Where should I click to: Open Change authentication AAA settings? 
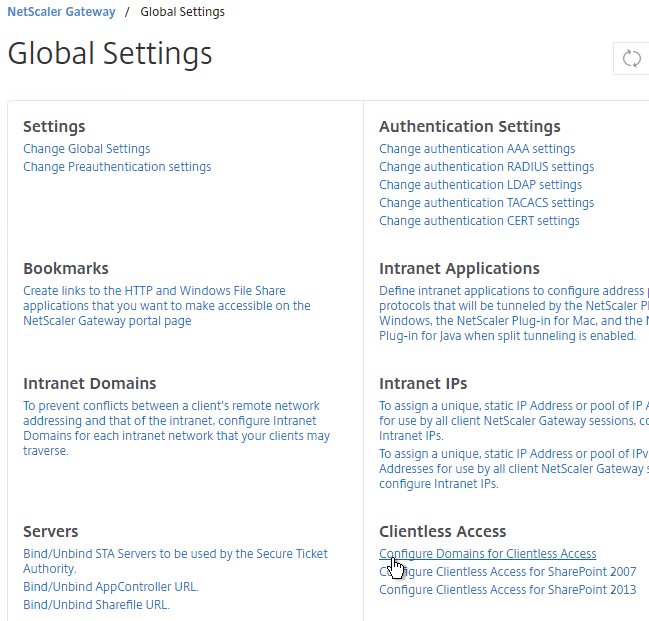pyautogui.click(x=477, y=149)
